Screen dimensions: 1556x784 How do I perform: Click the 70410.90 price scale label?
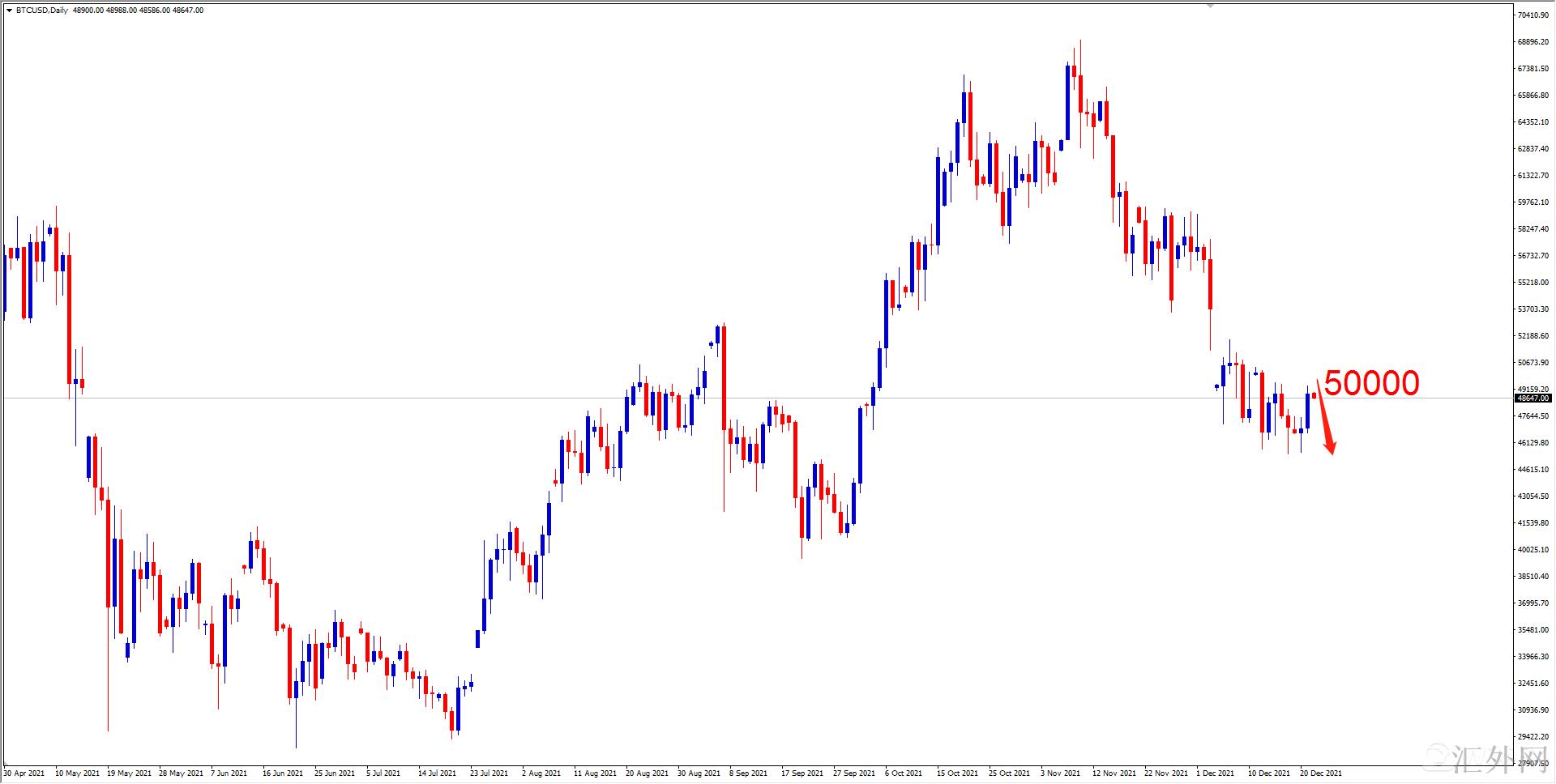coord(1532,15)
